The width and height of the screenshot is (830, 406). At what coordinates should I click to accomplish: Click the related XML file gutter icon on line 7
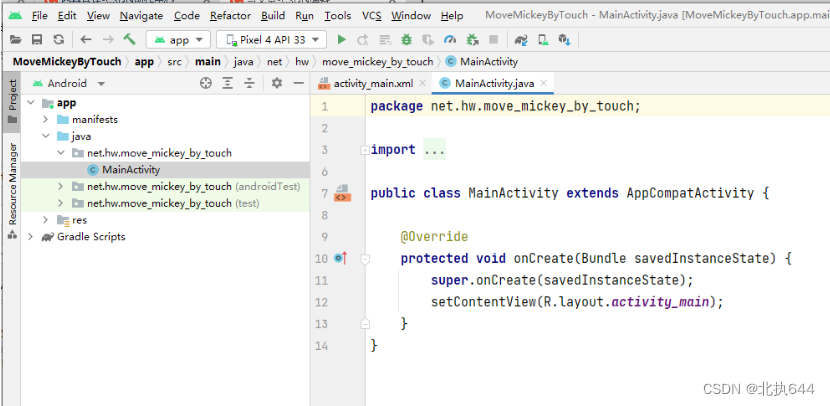[x=342, y=193]
